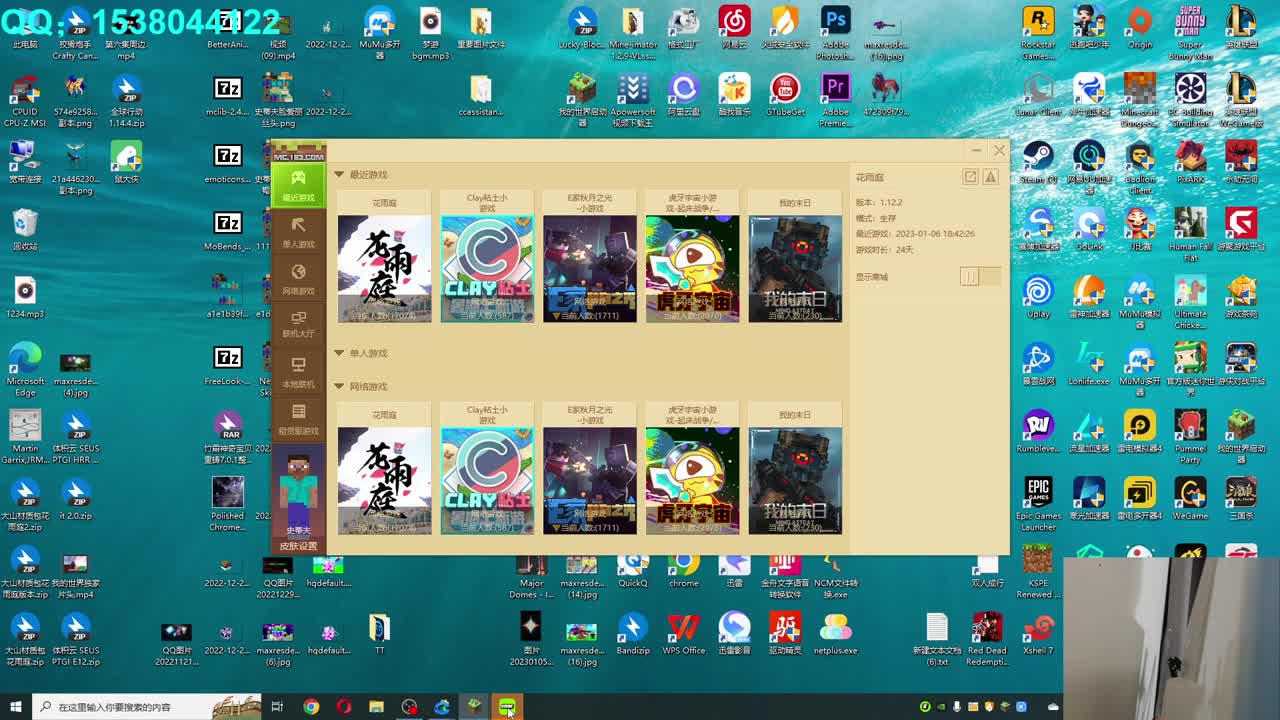This screenshot has height=720, width=1280.
Task: Select the GTubeGet desktop icon
Action: pos(785,95)
